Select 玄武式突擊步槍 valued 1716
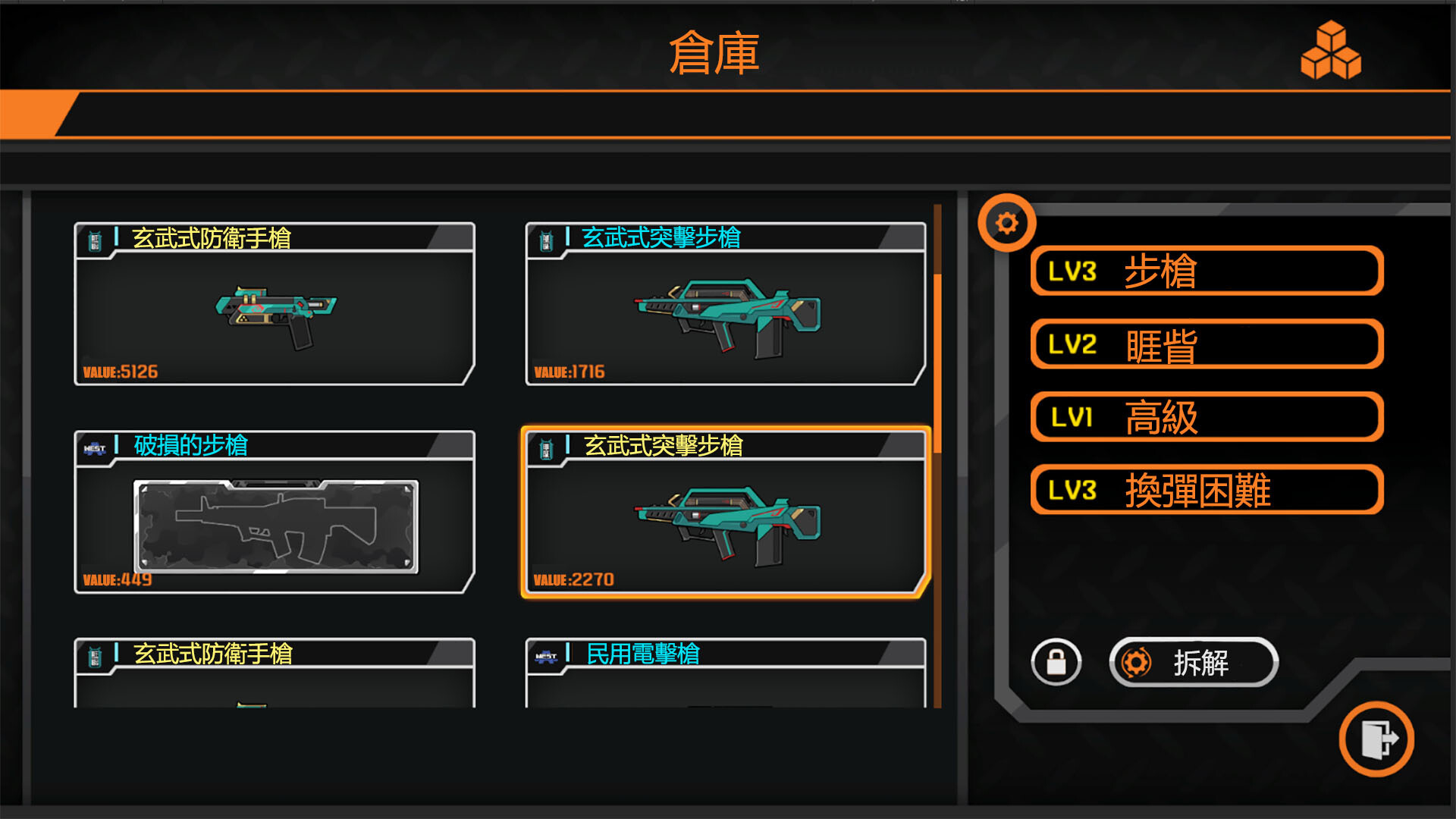Image resolution: width=1456 pixels, height=819 pixels. pos(726,304)
